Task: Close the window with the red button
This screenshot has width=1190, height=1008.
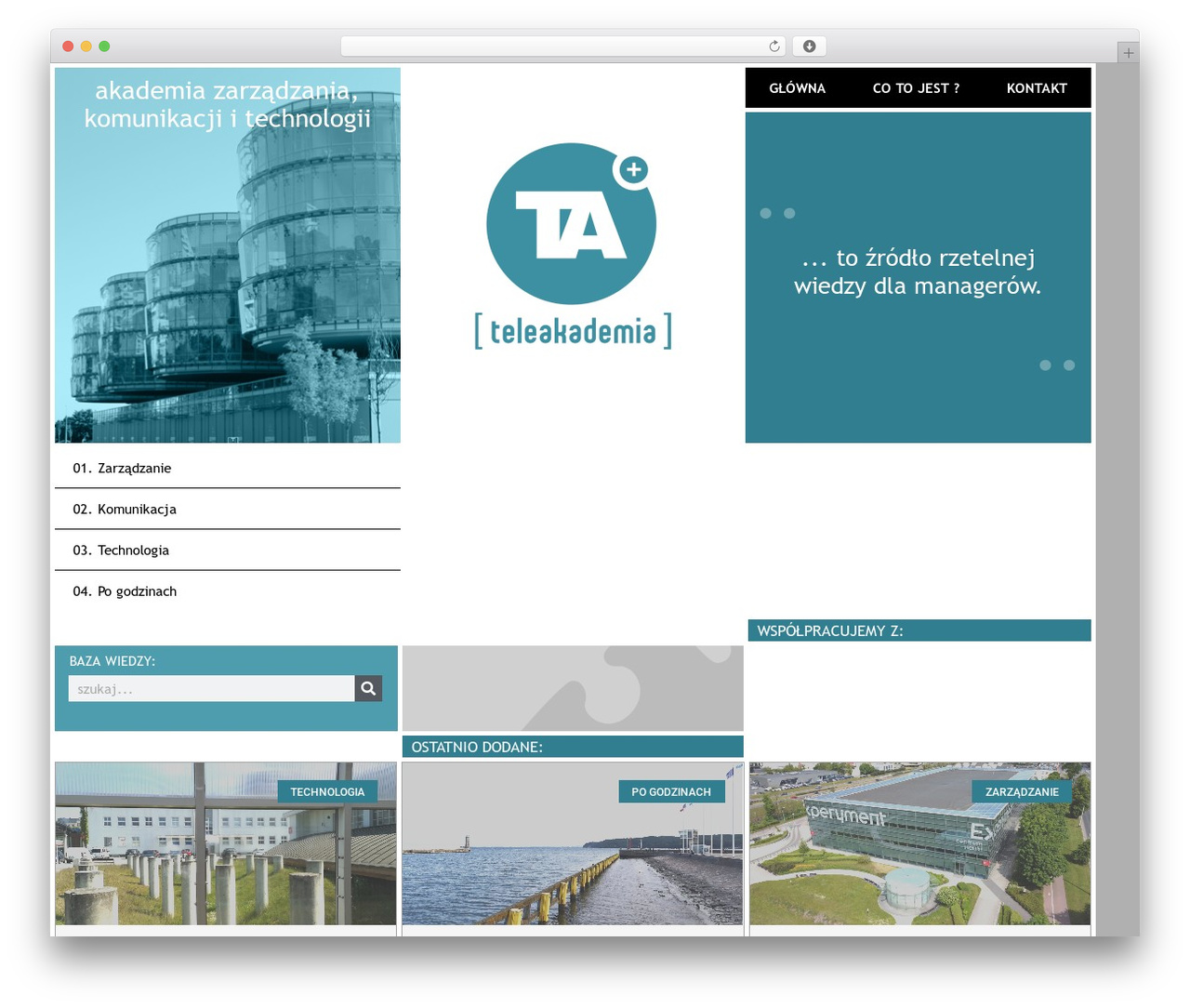Action: point(68,46)
